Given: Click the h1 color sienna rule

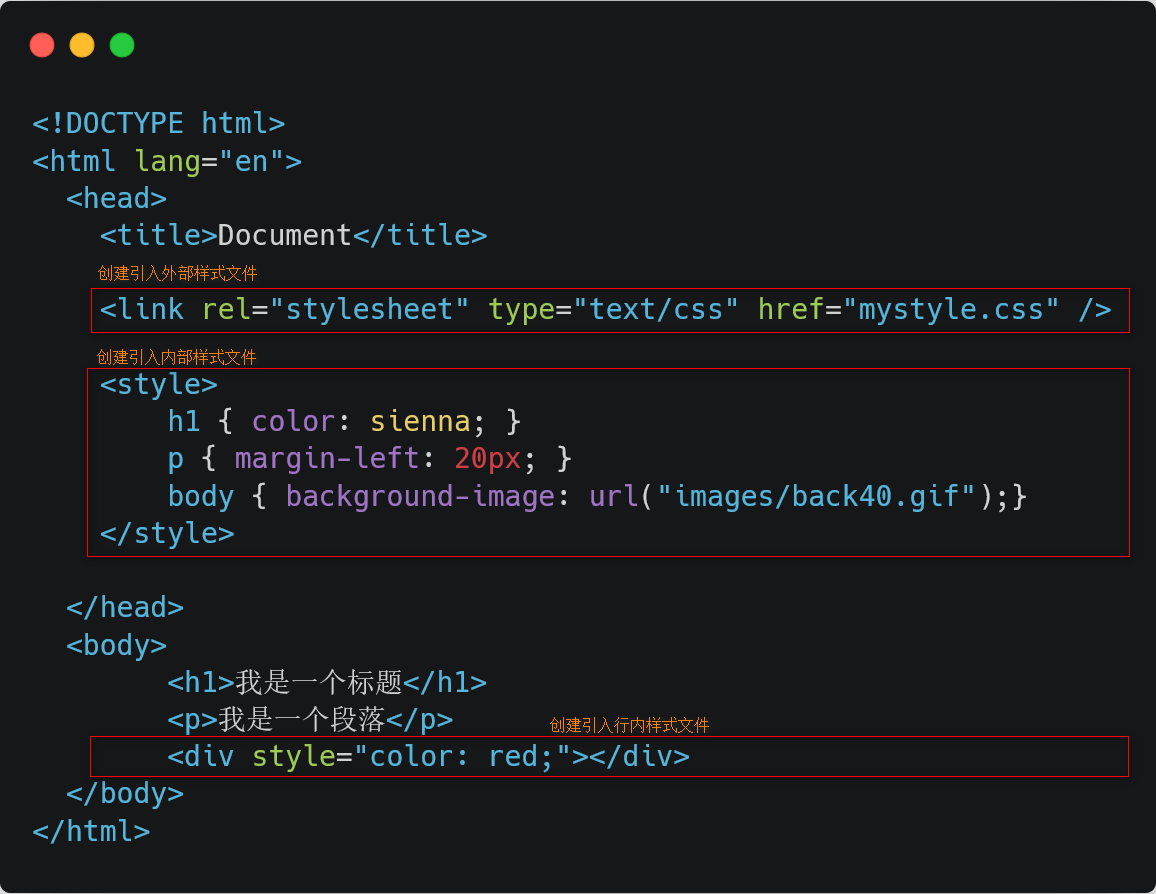Looking at the screenshot, I should 345,422.
